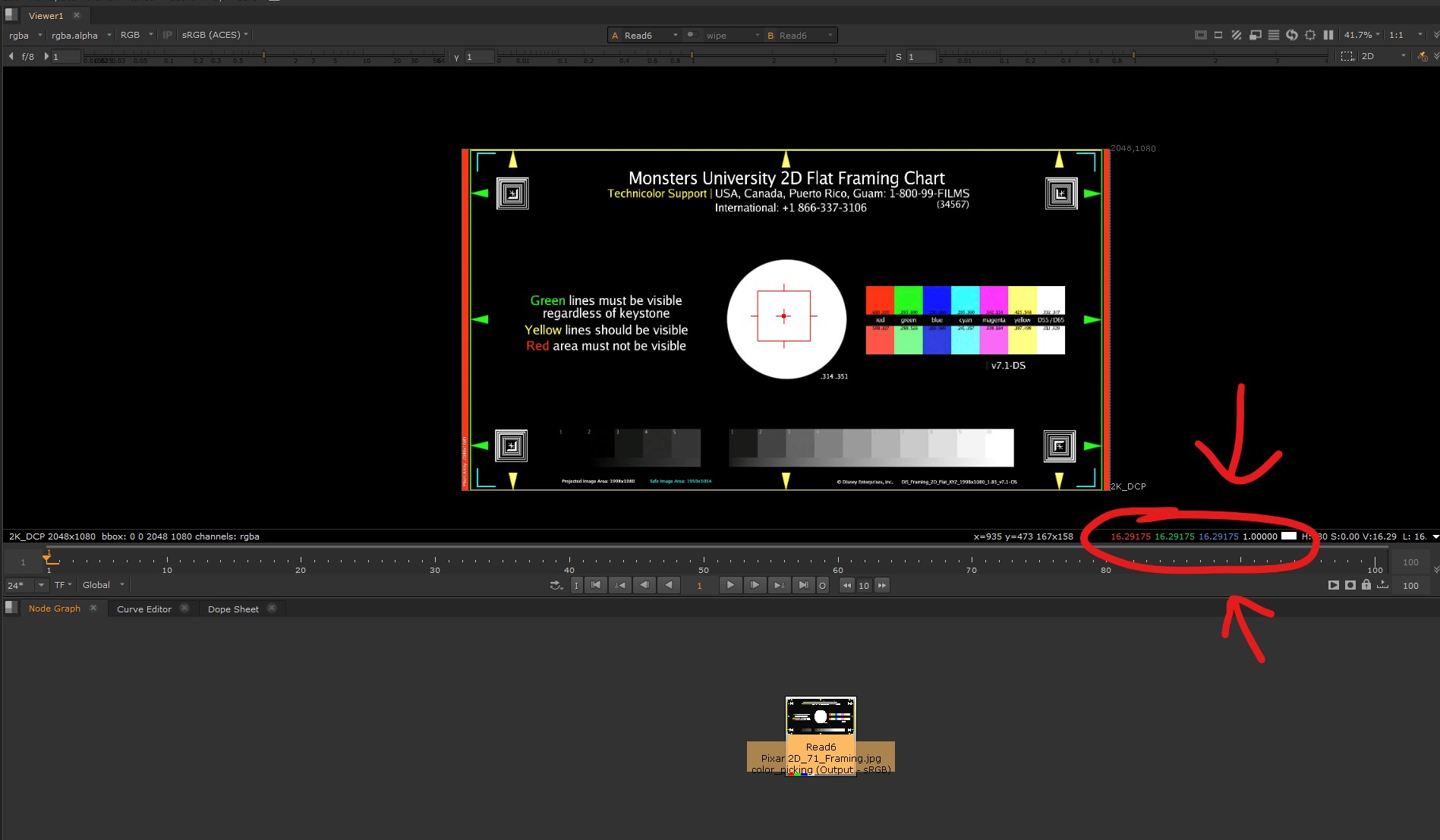
Task: Click the gamma slider next to y
Action: pos(692,56)
